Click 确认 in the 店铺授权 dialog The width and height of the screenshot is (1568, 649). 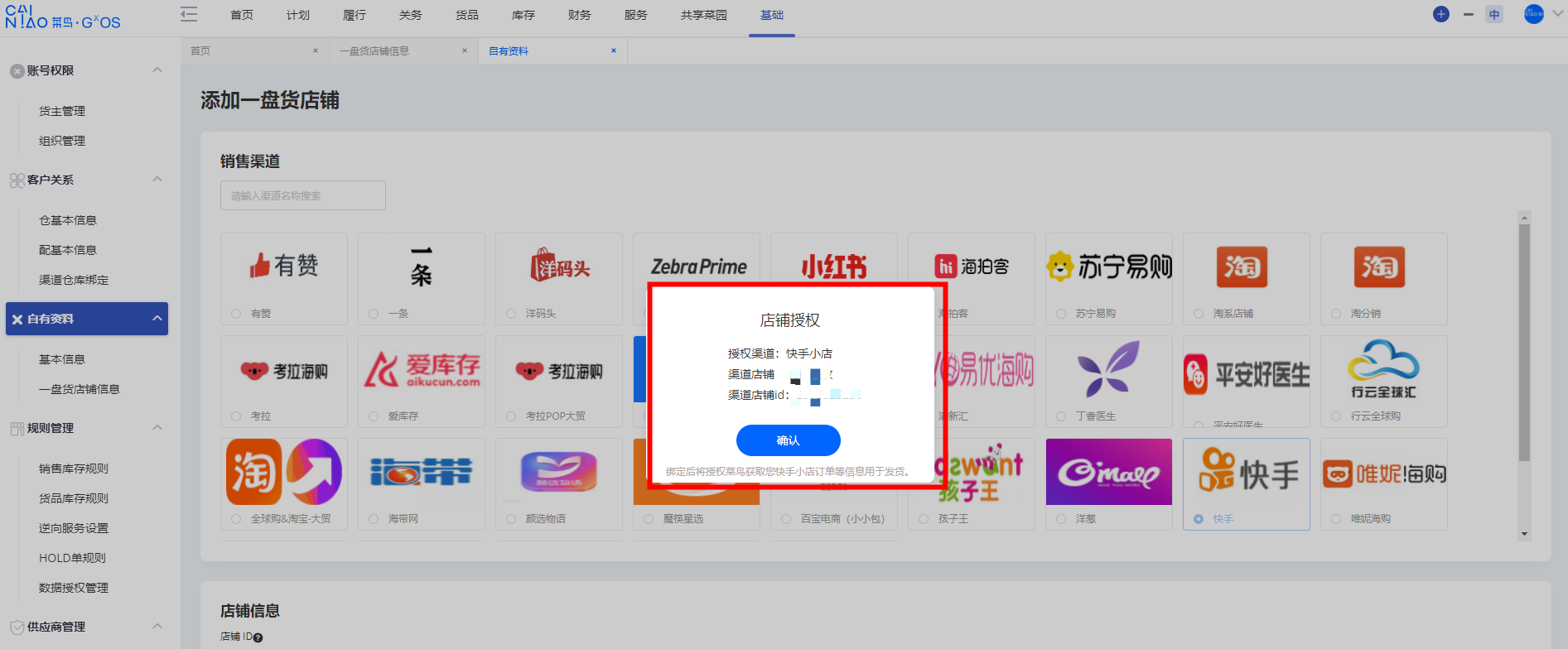click(789, 440)
